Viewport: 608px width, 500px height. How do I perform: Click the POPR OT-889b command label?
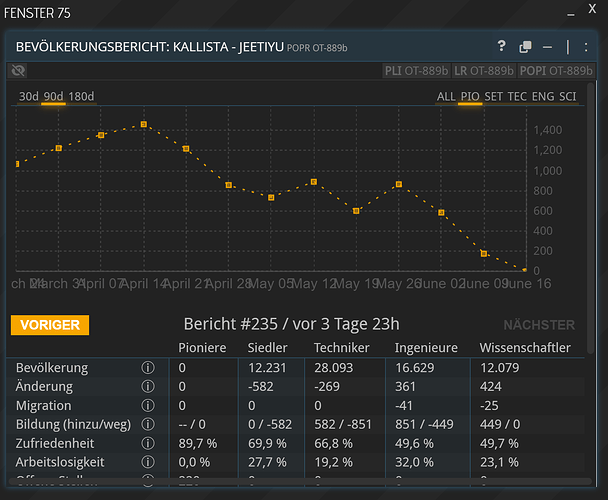click(317, 48)
